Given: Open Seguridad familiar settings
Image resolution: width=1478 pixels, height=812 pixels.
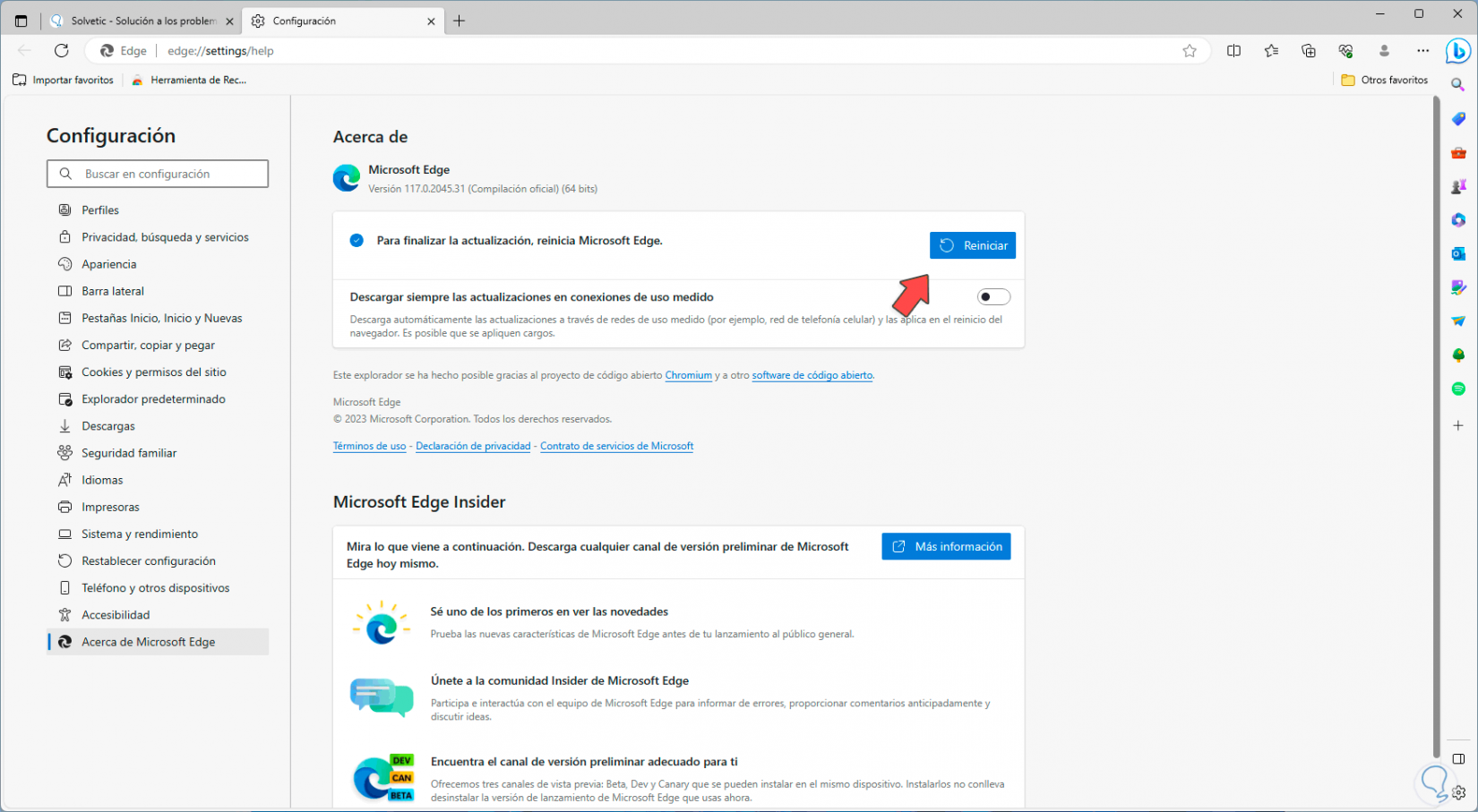Looking at the screenshot, I should pos(158,453).
